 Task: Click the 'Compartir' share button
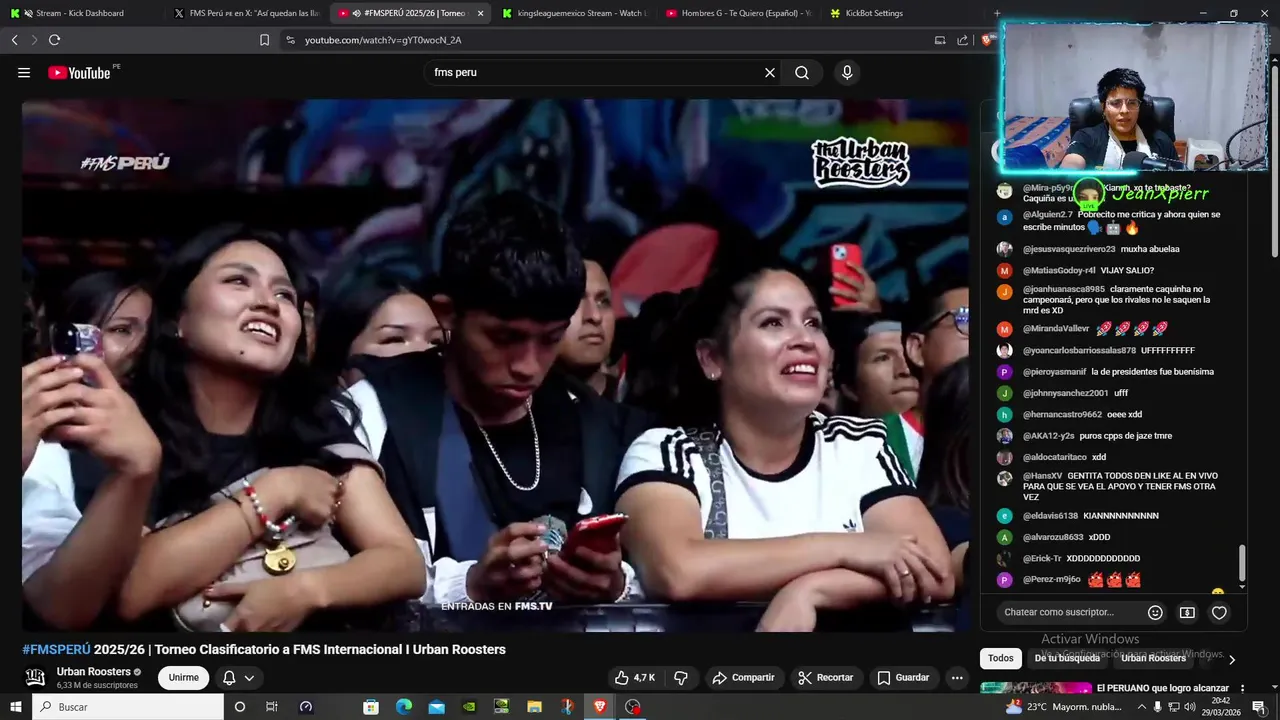pos(743,678)
